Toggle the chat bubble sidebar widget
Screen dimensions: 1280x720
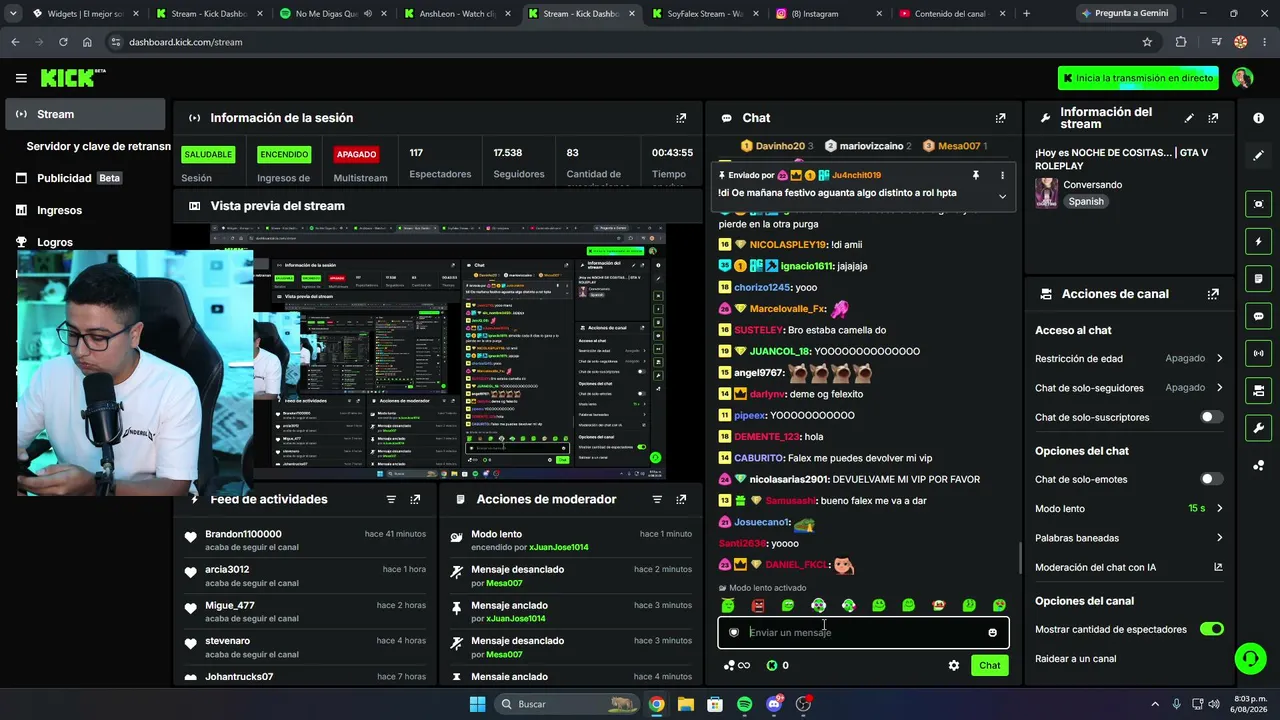pos(1258,316)
